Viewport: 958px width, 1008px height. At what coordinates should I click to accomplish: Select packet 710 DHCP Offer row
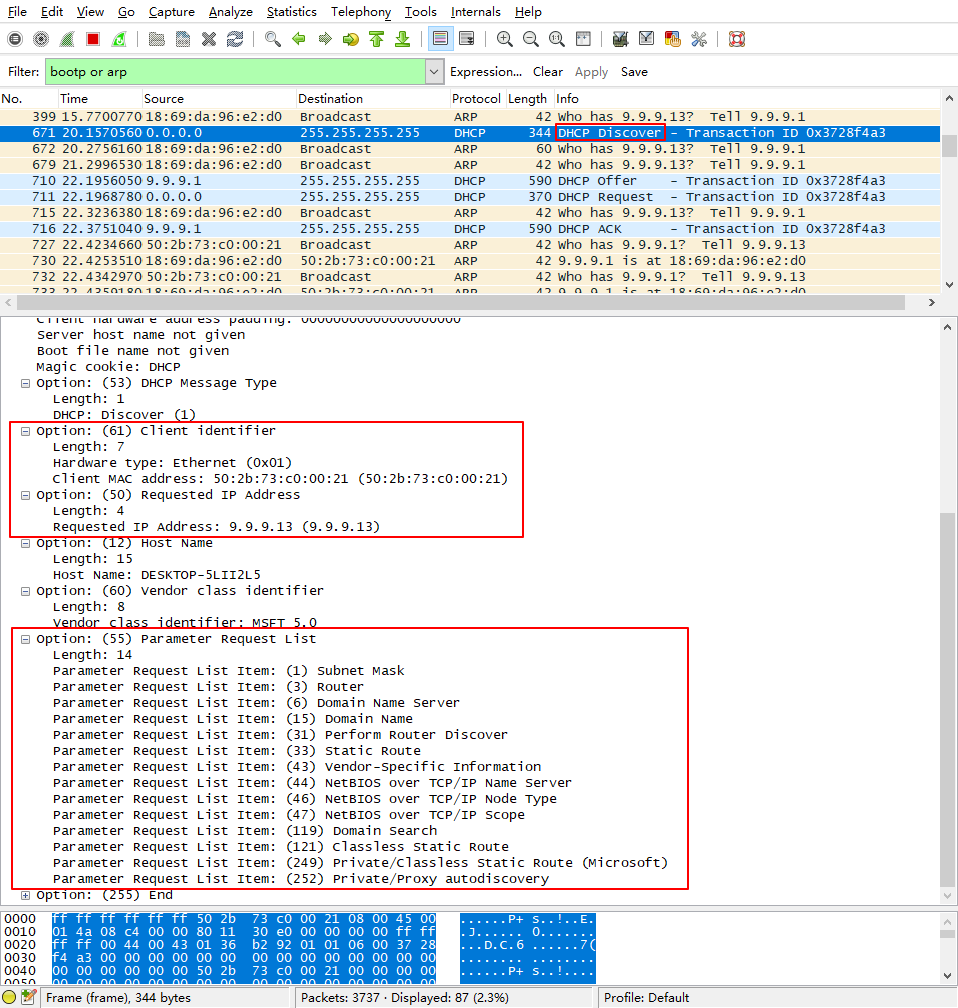[x=470, y=181]
